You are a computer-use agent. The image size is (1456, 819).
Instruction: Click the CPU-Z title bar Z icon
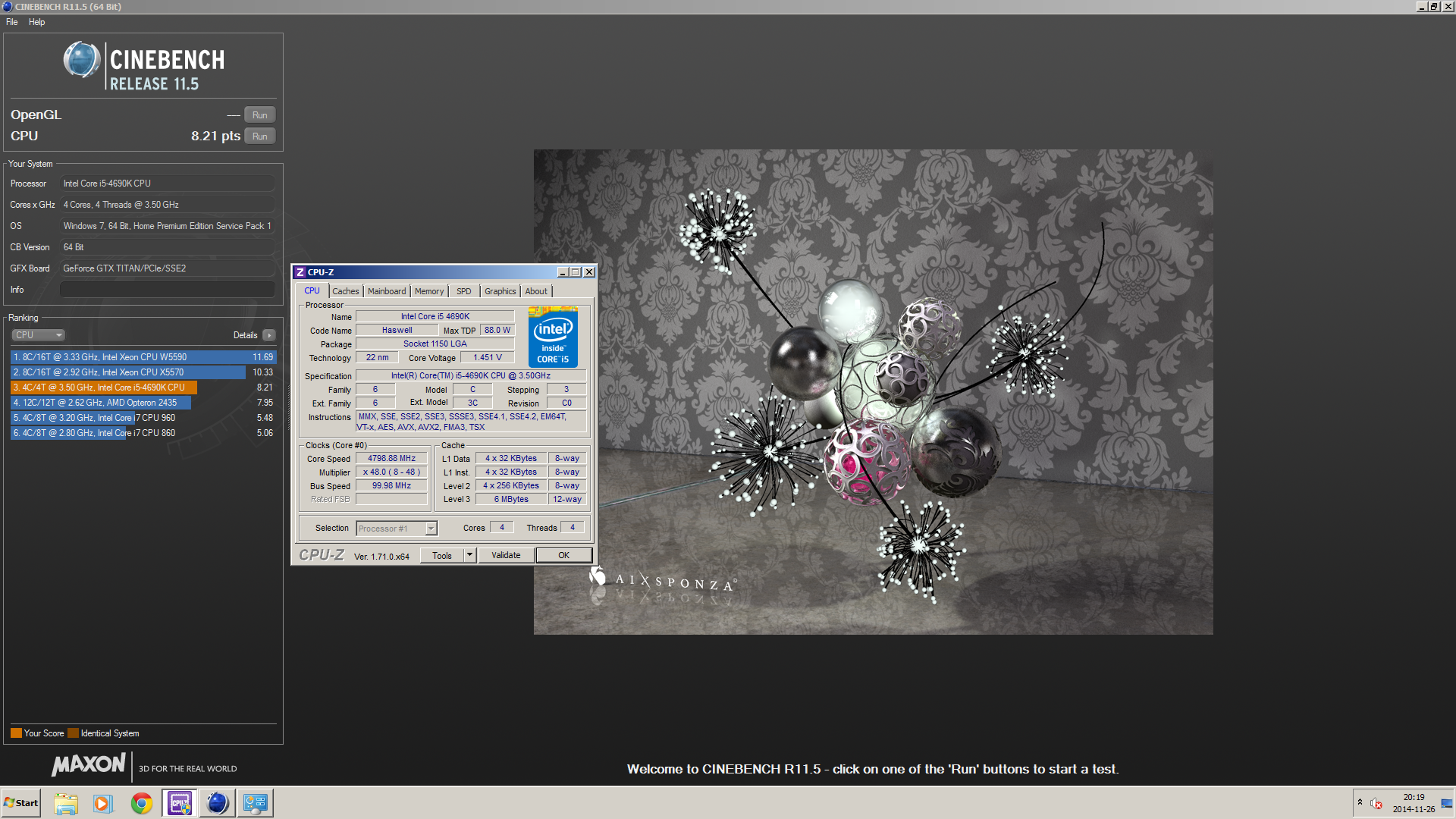pyautogui.click(x=300, y=272)
